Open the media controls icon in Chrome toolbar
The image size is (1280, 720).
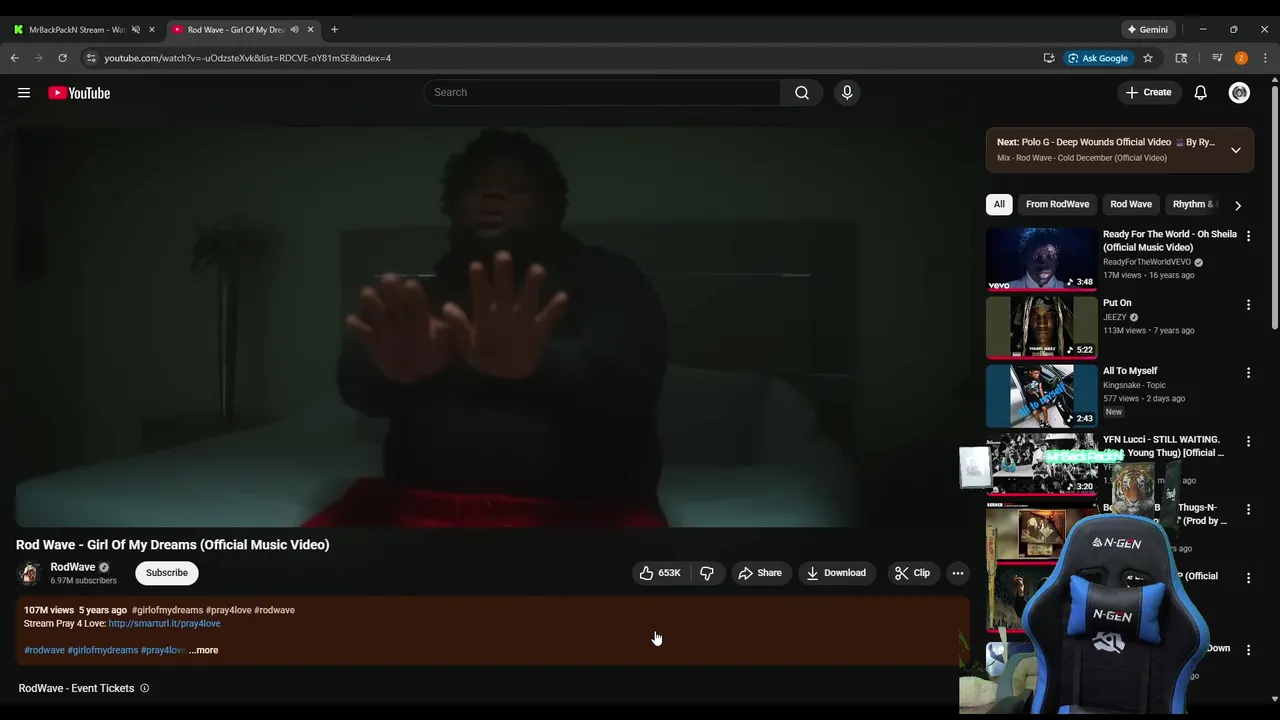pos(1217,58)
